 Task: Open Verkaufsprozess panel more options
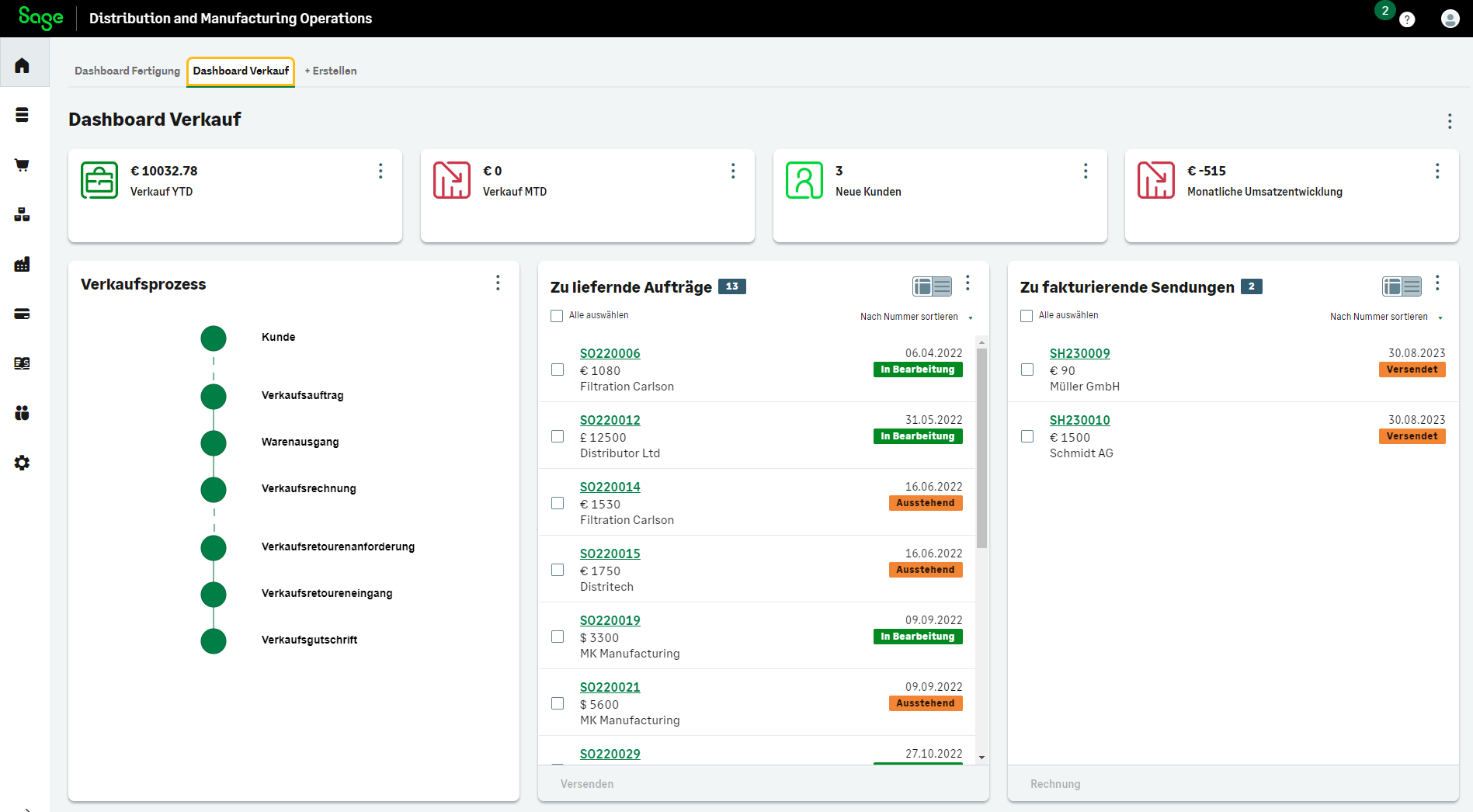point(498,283)
